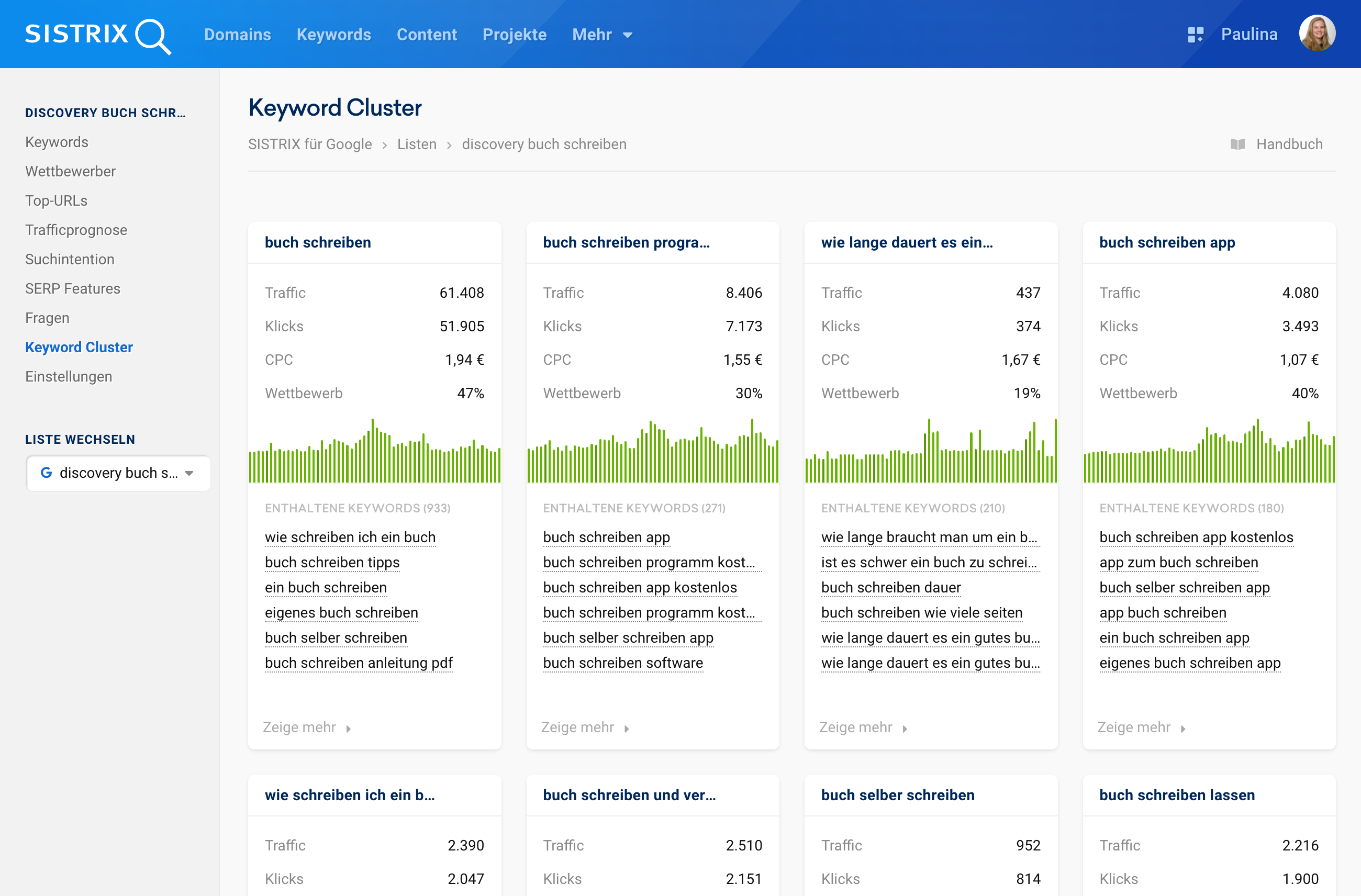The width and height of the screenshot is (1361, 896).
Task: Open the 'buch selber schreiben' cluster title
Action: (x=898, y=795)
